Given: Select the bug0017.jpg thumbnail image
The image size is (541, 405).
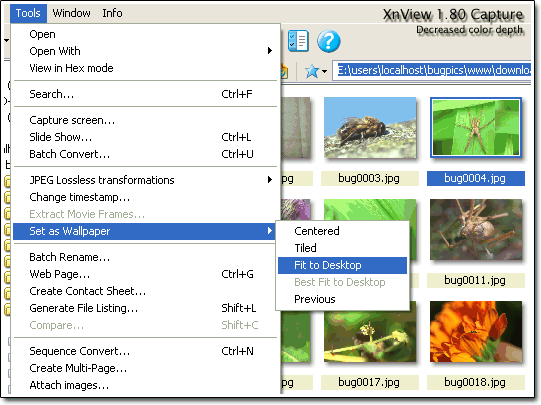Looking at the screenshot, I should 370,332.
